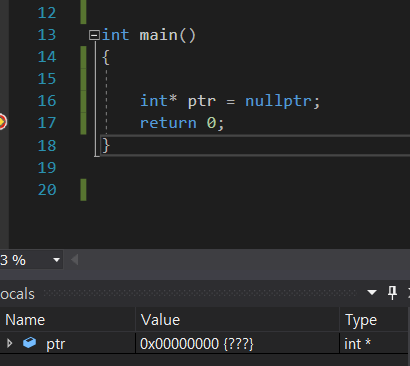The width and height of the screenshot is (410, 366).
Task: Click the 'return' keyword on line 17
Action: (x=168, y=123)
